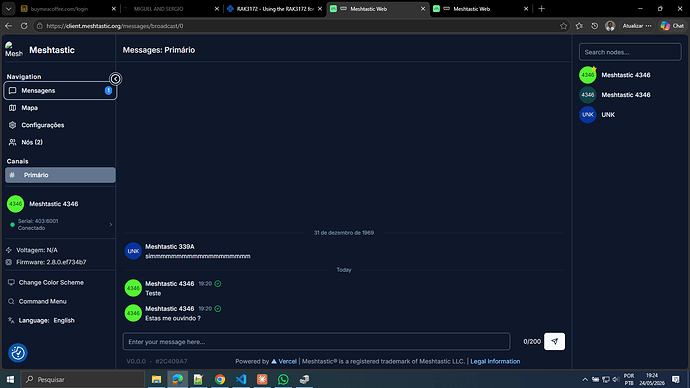Reload the page

pyautogui.click(x=24, y=26)
